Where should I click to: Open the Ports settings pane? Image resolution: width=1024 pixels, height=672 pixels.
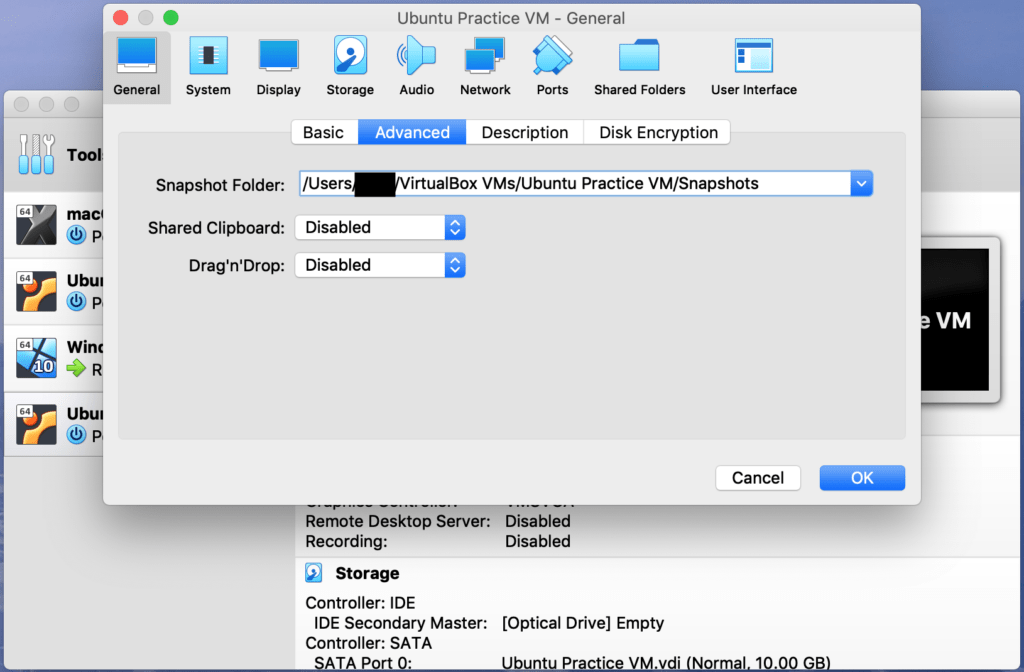click(552, 68)
